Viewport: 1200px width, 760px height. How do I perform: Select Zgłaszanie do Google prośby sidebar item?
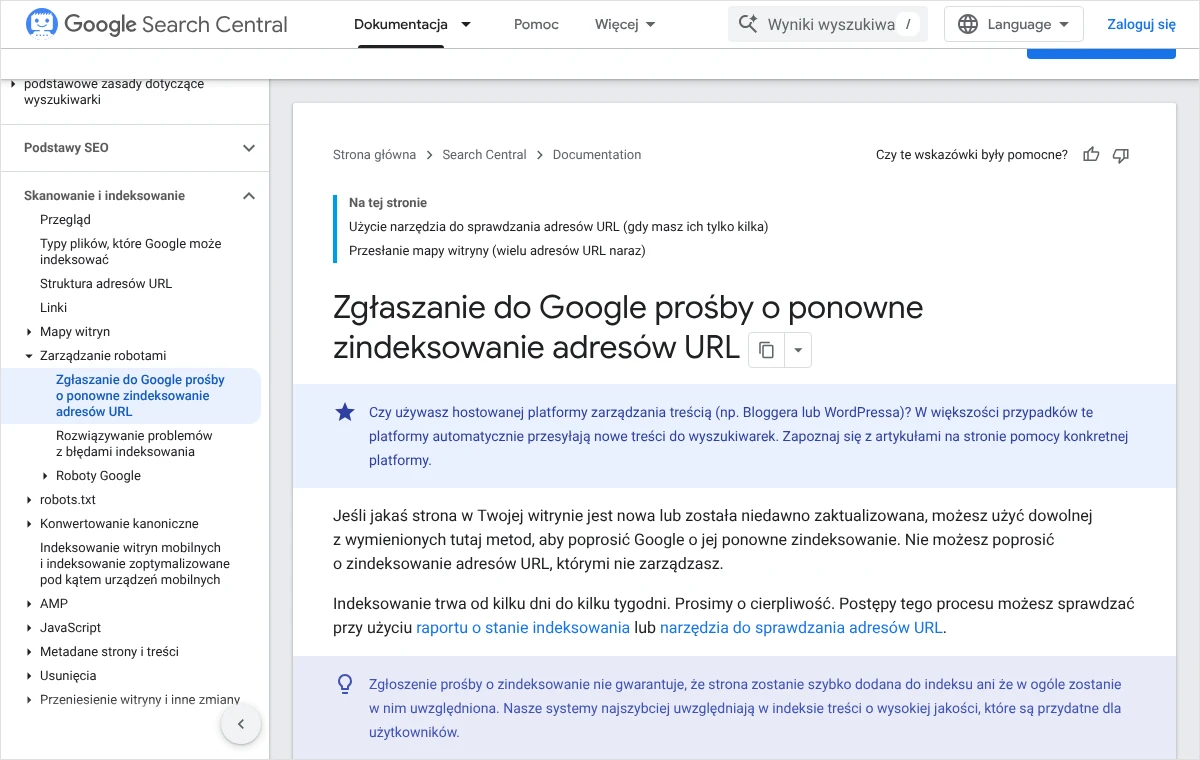140,396
